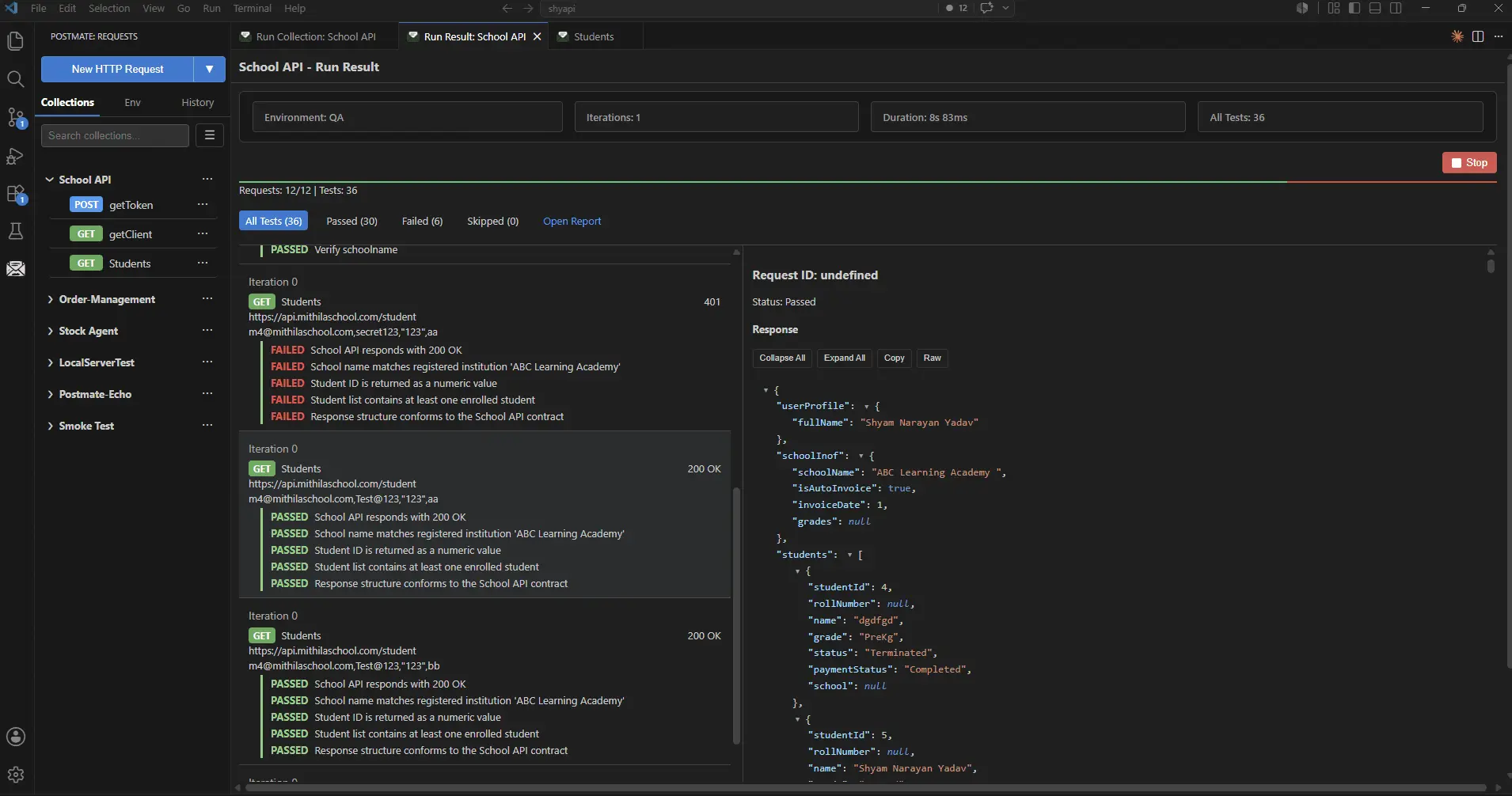The image size is (1512, 796).
Task: Open the Search view in activity bar
Action: click(x=15, y=79)
